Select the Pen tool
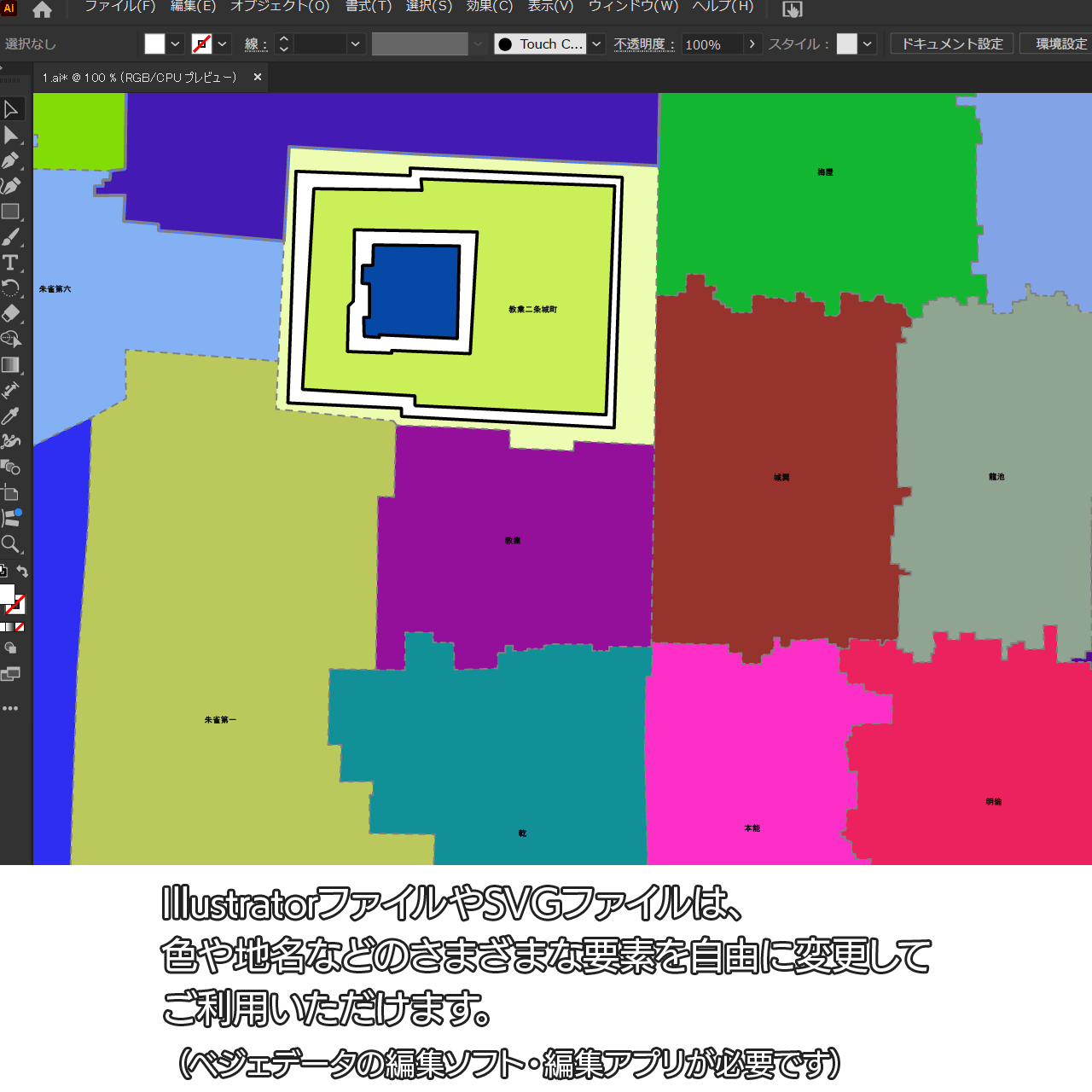 click(11, 160)
